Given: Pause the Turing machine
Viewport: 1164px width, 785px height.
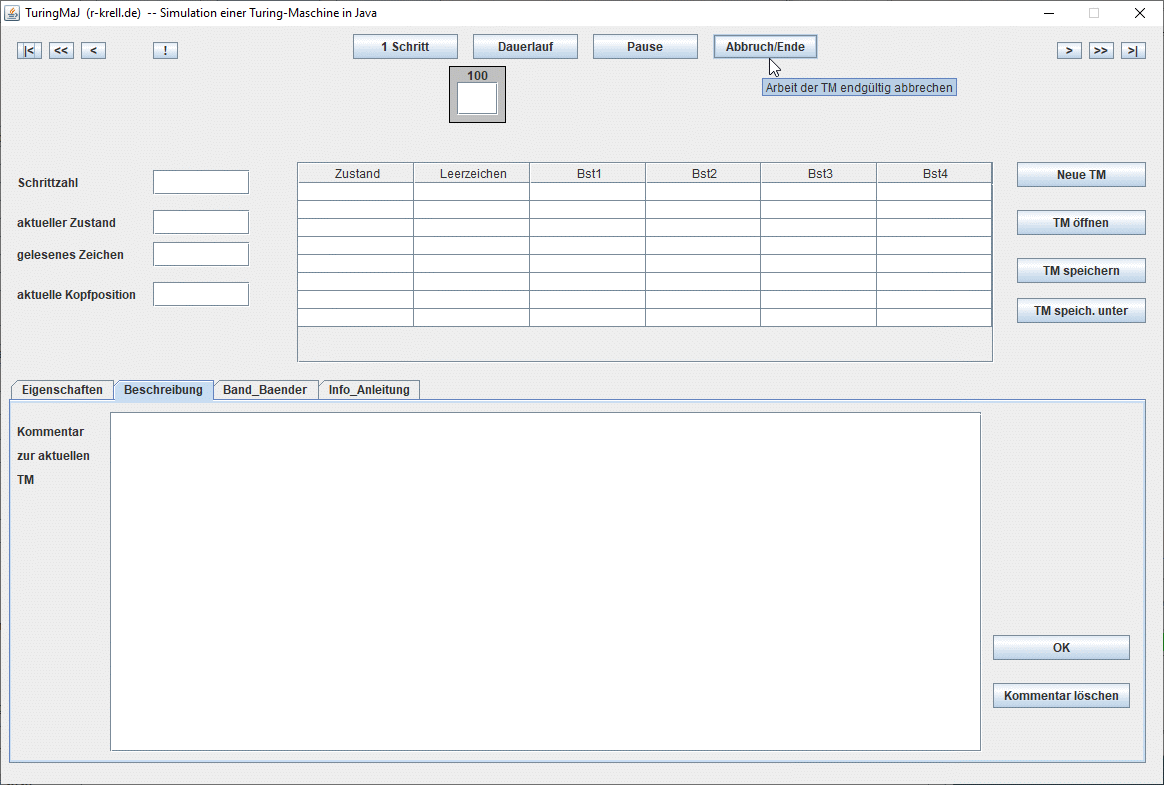Looking at the screenshot, I should tap(645, 47).
